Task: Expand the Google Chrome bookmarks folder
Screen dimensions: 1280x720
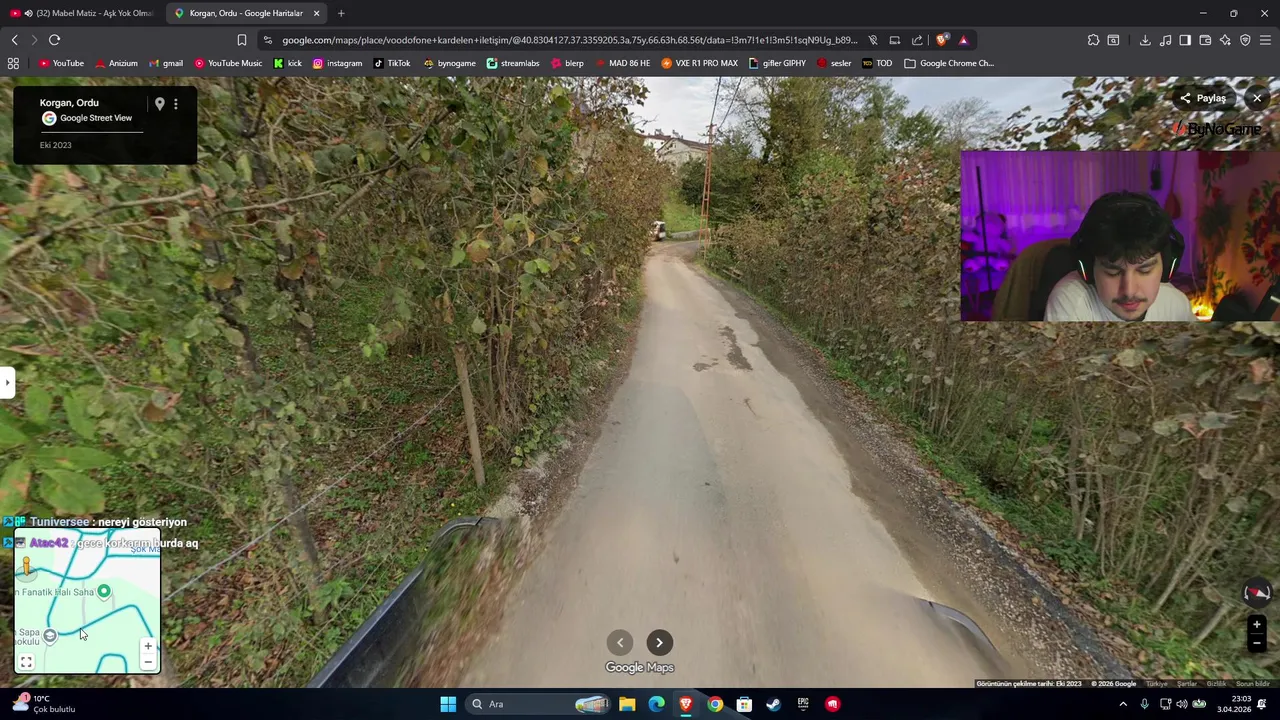Action: coord(949,63)
